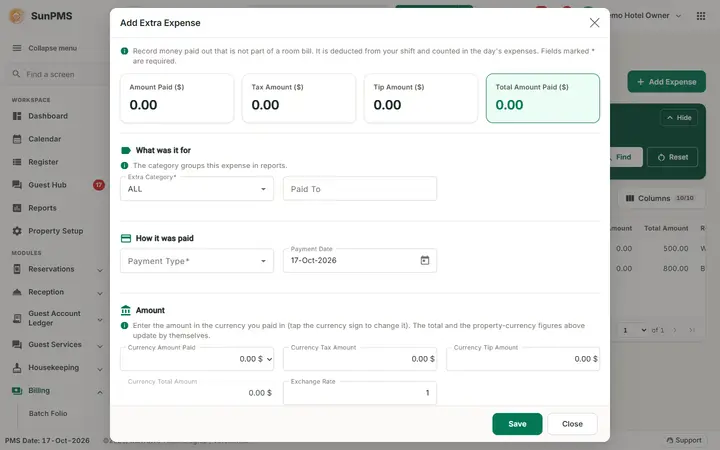This screenshot has width=720, height=450.
Task: Open Reports from the sidebar
Action: point(42,208)
